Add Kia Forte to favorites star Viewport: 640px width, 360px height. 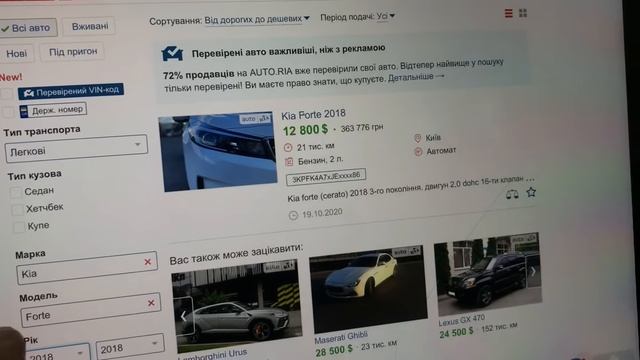tap(531, 192)
